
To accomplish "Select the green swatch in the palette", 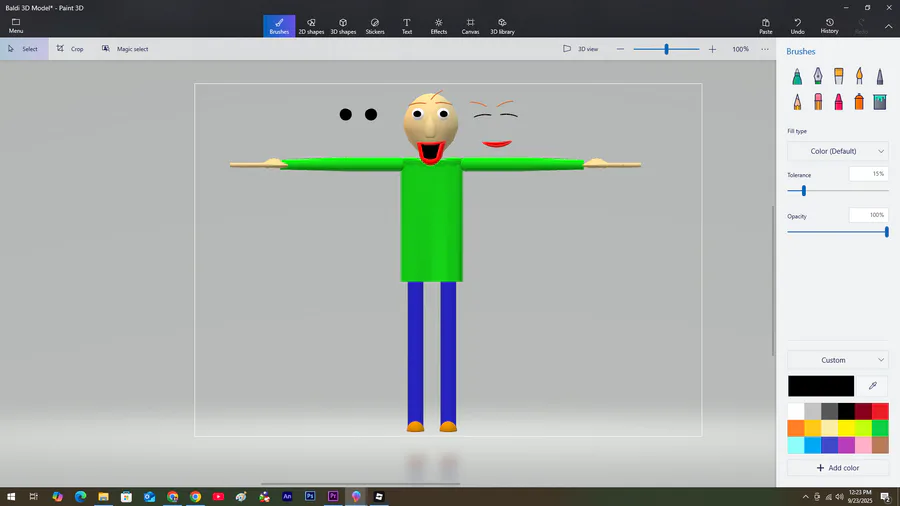I will coord(880,428).
